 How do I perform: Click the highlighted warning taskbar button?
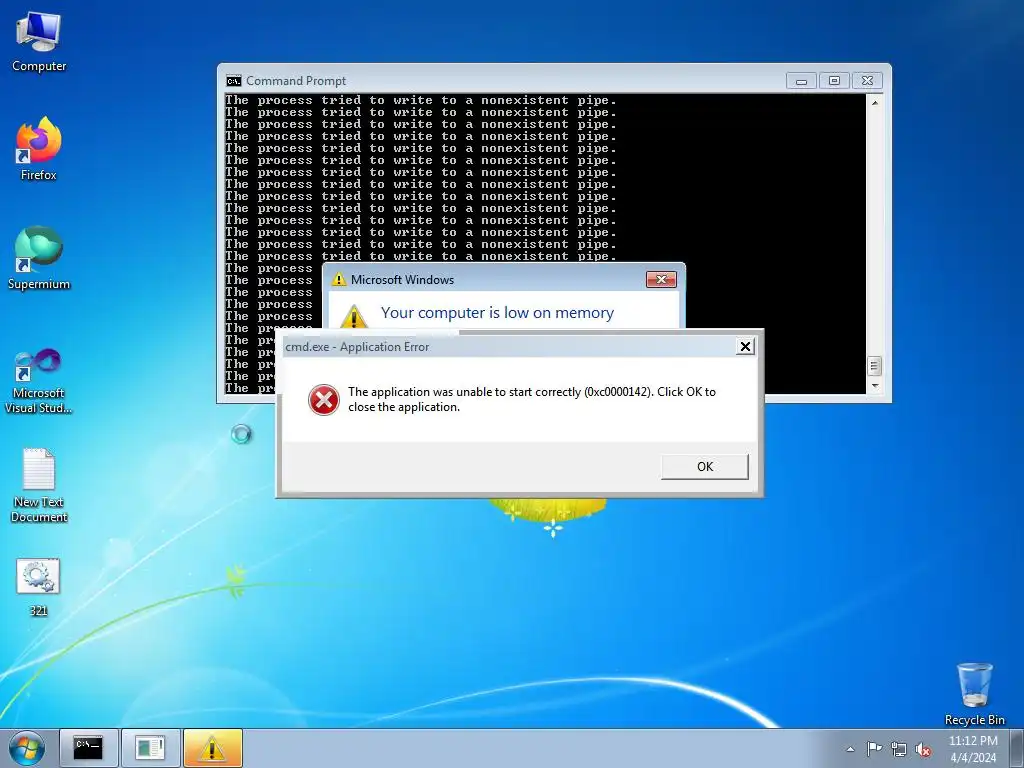[212, 748]
